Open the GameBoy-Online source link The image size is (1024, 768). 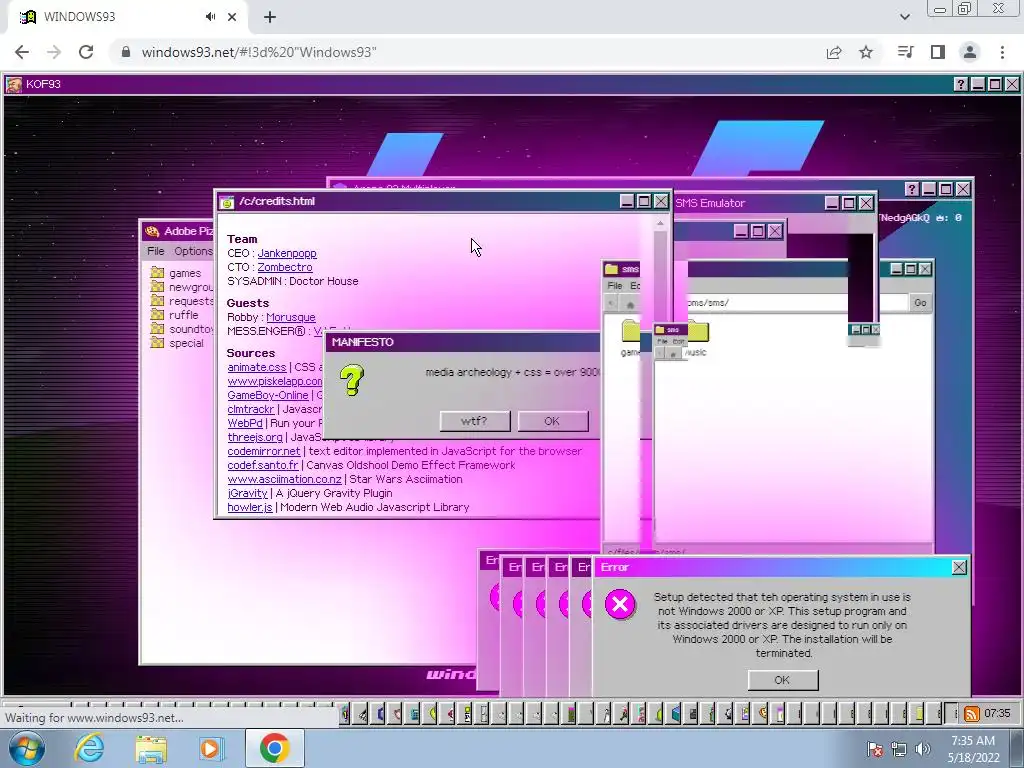(x=268, y=395)
